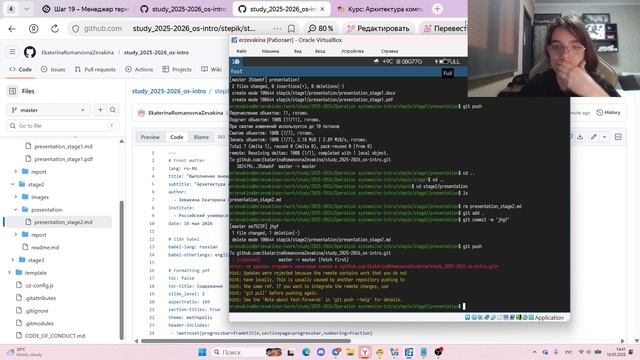Edit the file with pencil icon

point(594,137)
